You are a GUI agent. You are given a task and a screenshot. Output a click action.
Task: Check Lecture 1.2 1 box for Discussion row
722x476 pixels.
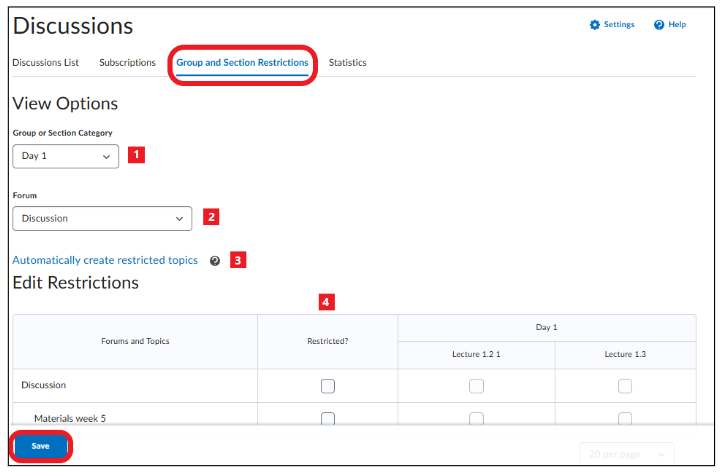[x=476, y=386]
